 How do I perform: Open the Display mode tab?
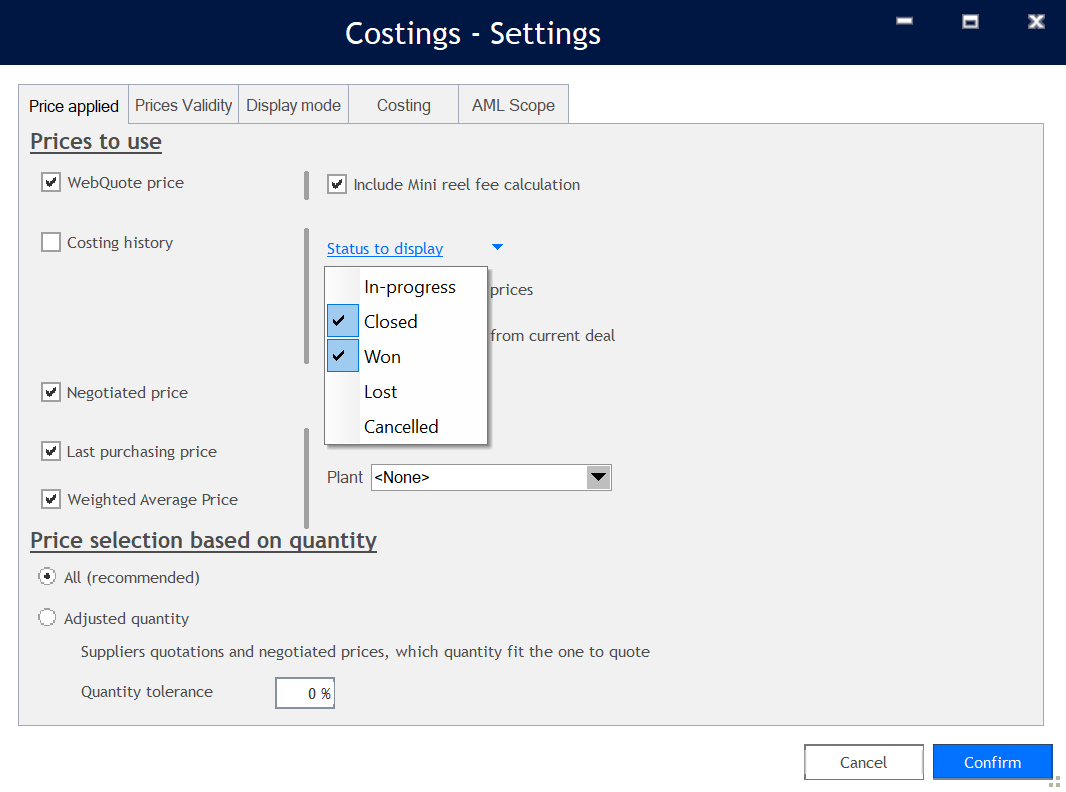293,105
